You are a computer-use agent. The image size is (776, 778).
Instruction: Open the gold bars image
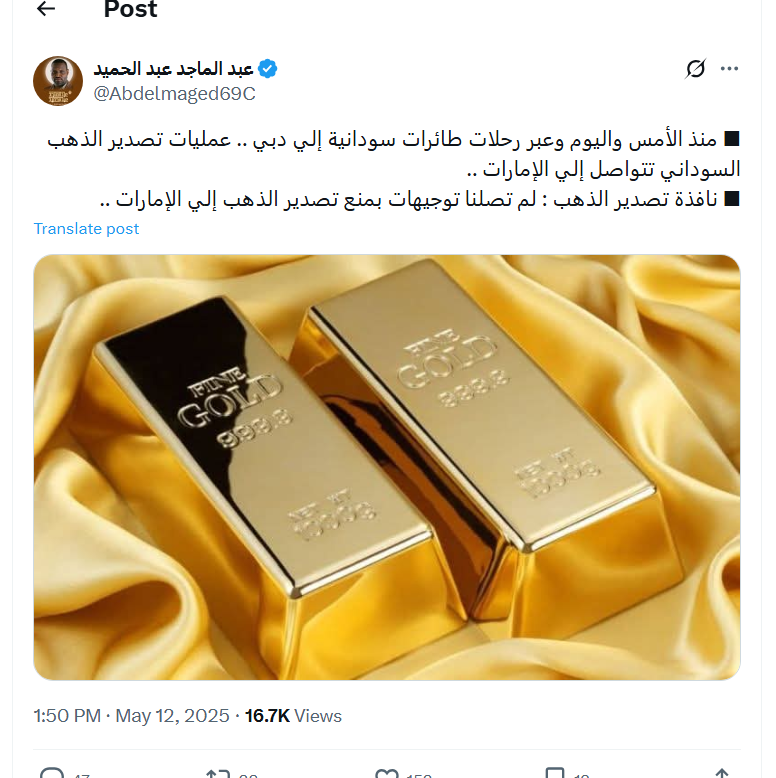(x=387, y=467)
